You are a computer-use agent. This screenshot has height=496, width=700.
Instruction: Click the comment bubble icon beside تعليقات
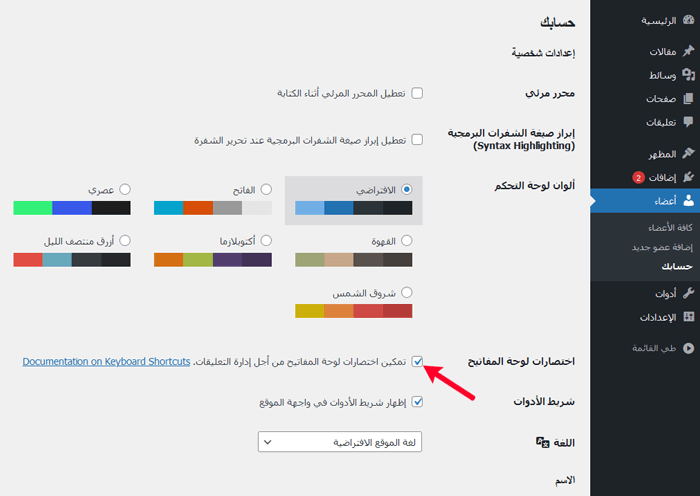pyautogui.click(x=689, y=121)
